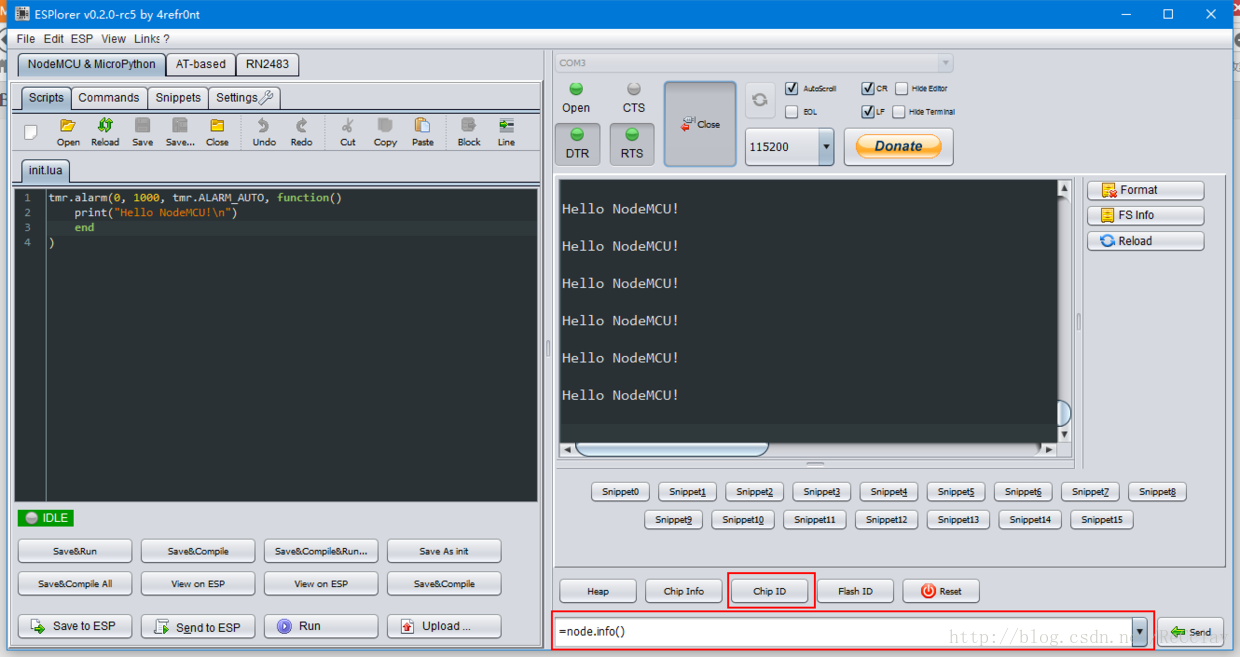Screen dimensions: 1240x657
Task: Toggle the DTR line
Action: [x=577, y=144]
